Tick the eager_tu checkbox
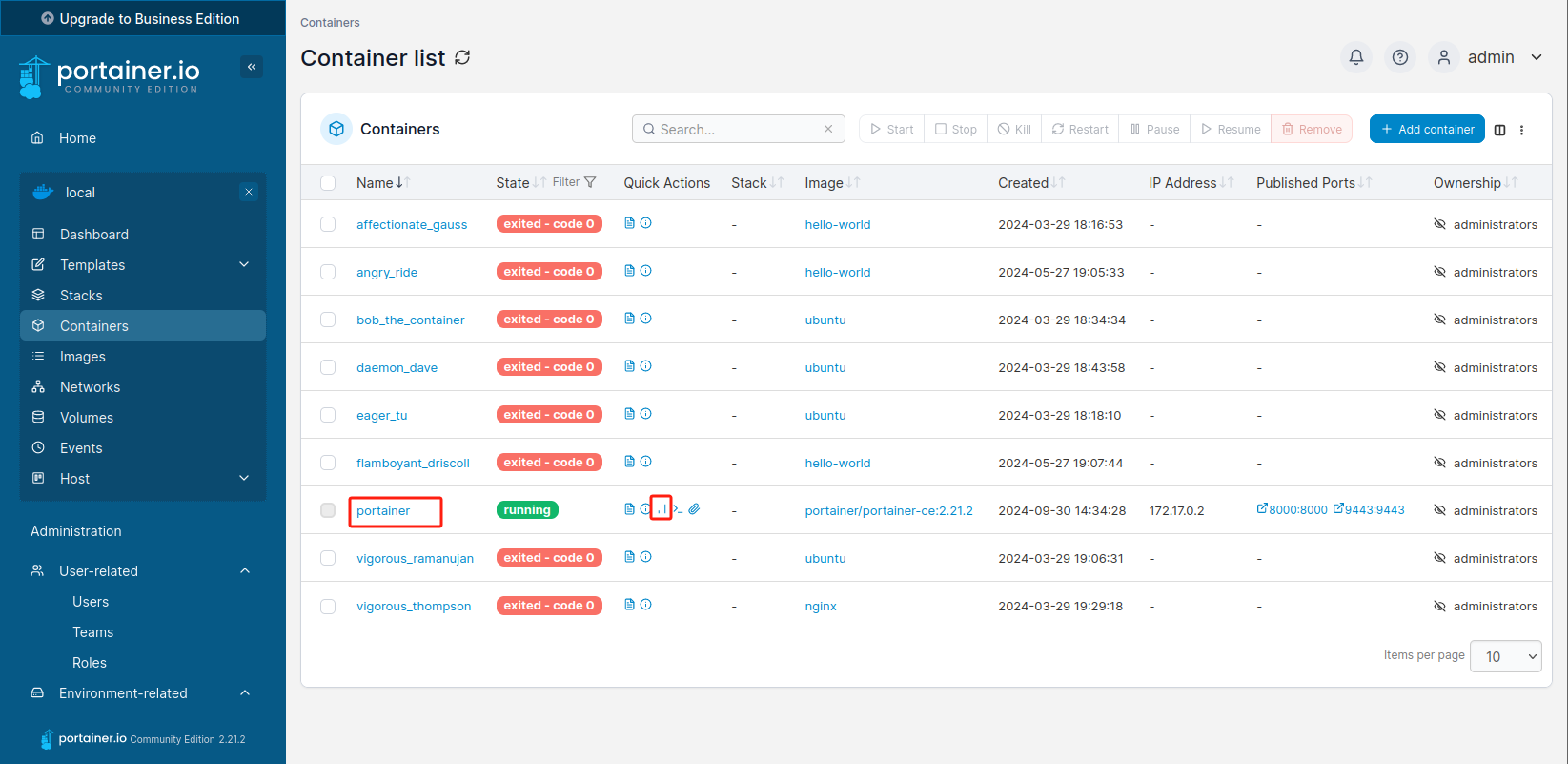The width and height of the screenshot is (1568, 764). pos(328,415)
